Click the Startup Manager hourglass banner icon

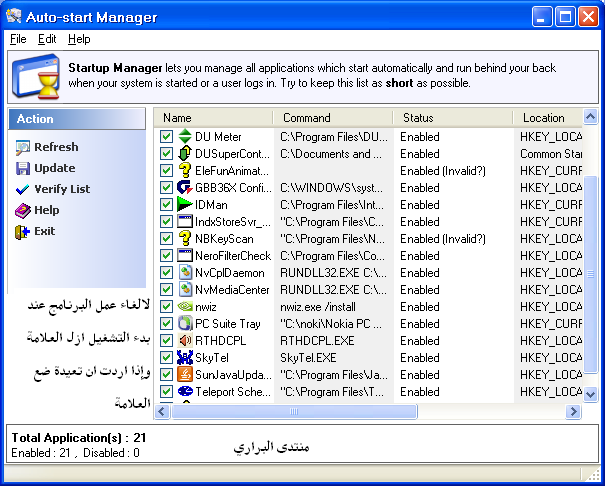point(35,76)
